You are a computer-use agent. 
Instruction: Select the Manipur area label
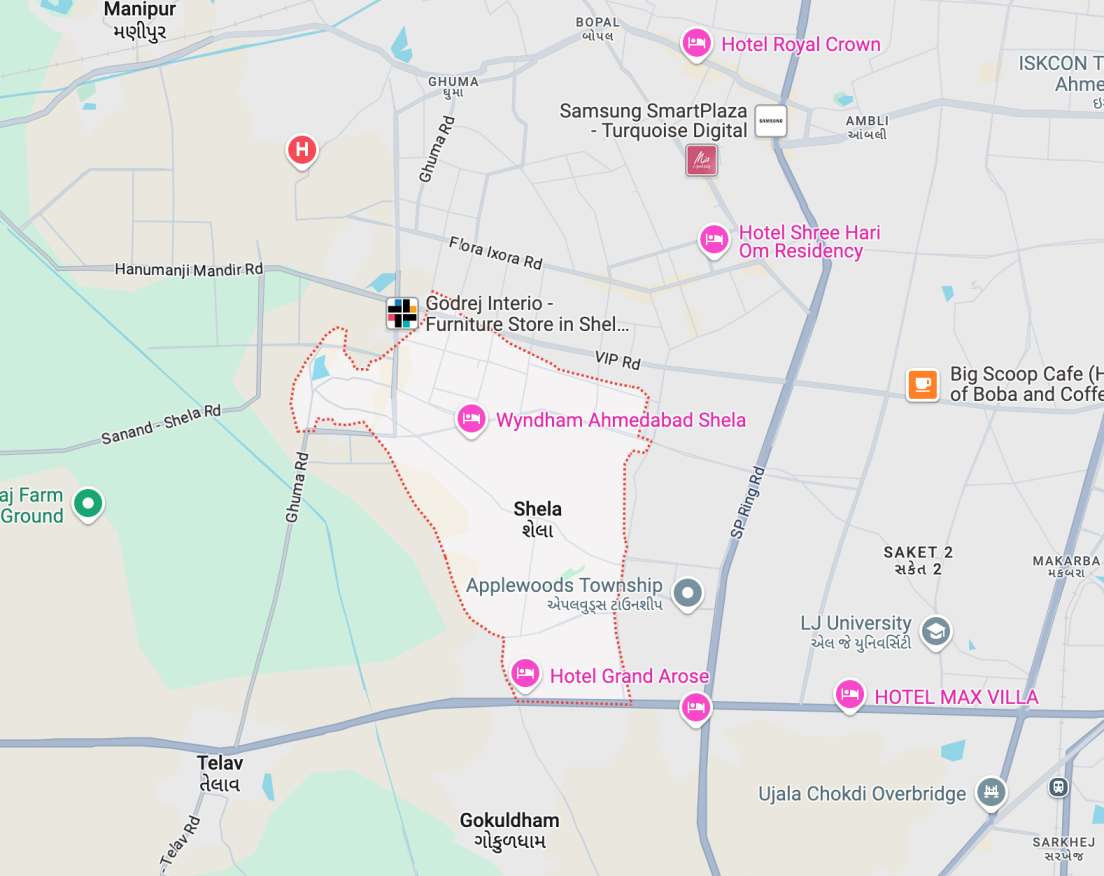[x=139, y=20]
